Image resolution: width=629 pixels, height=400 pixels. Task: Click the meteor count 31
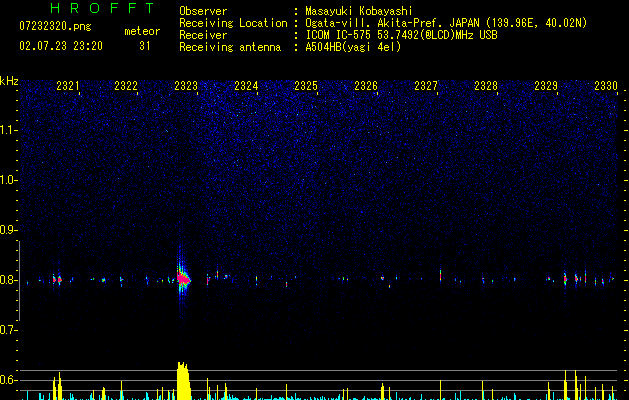click(145, 46)
